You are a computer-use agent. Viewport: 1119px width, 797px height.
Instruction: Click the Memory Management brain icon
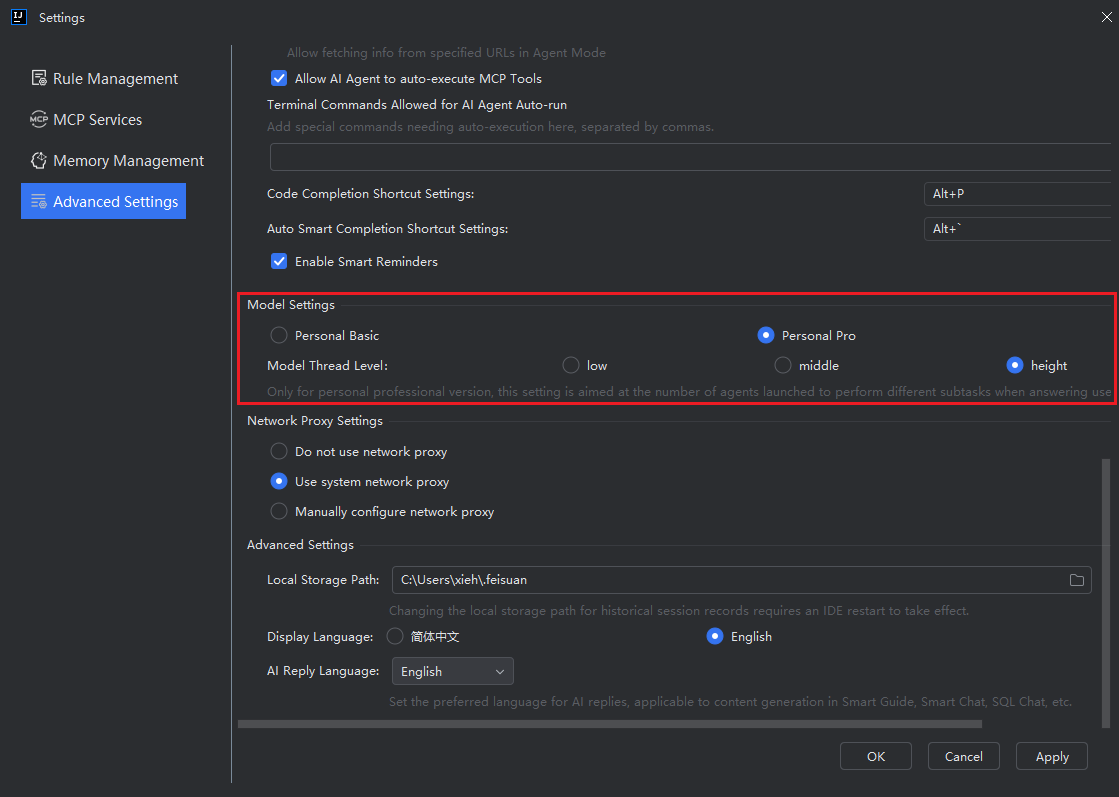click(39, 161)
